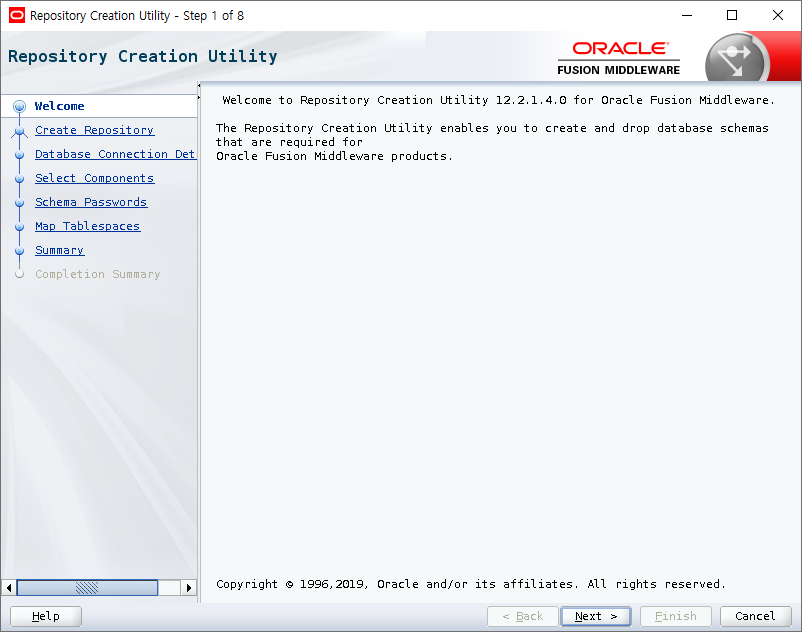Click the Schema Passwords step bullet icon
The height and width of the screenshot is (632, 802).
[x=19, y=203]
